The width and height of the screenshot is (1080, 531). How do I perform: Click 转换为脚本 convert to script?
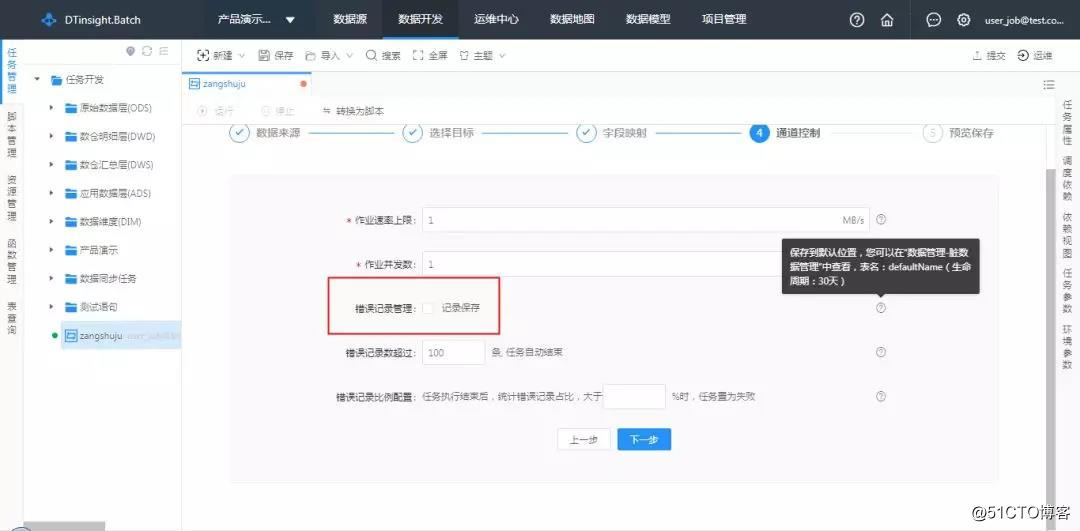[x=353, y=111]
